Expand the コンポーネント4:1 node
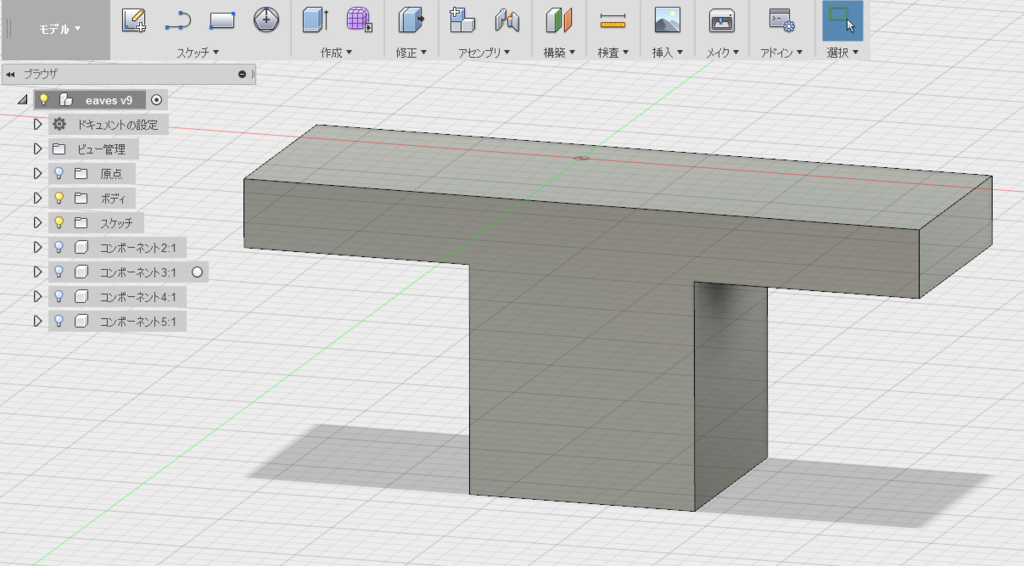Viewport: 1024px width, 566px height. click(37, 296)
